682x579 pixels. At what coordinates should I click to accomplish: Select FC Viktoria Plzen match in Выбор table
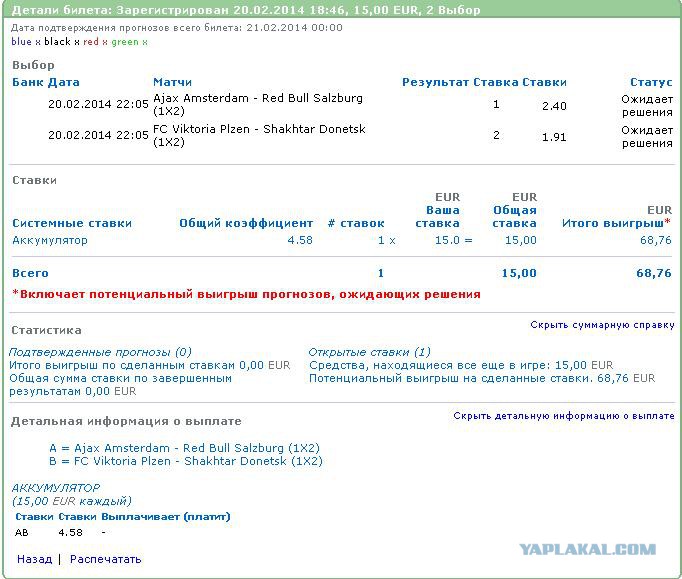259,130
